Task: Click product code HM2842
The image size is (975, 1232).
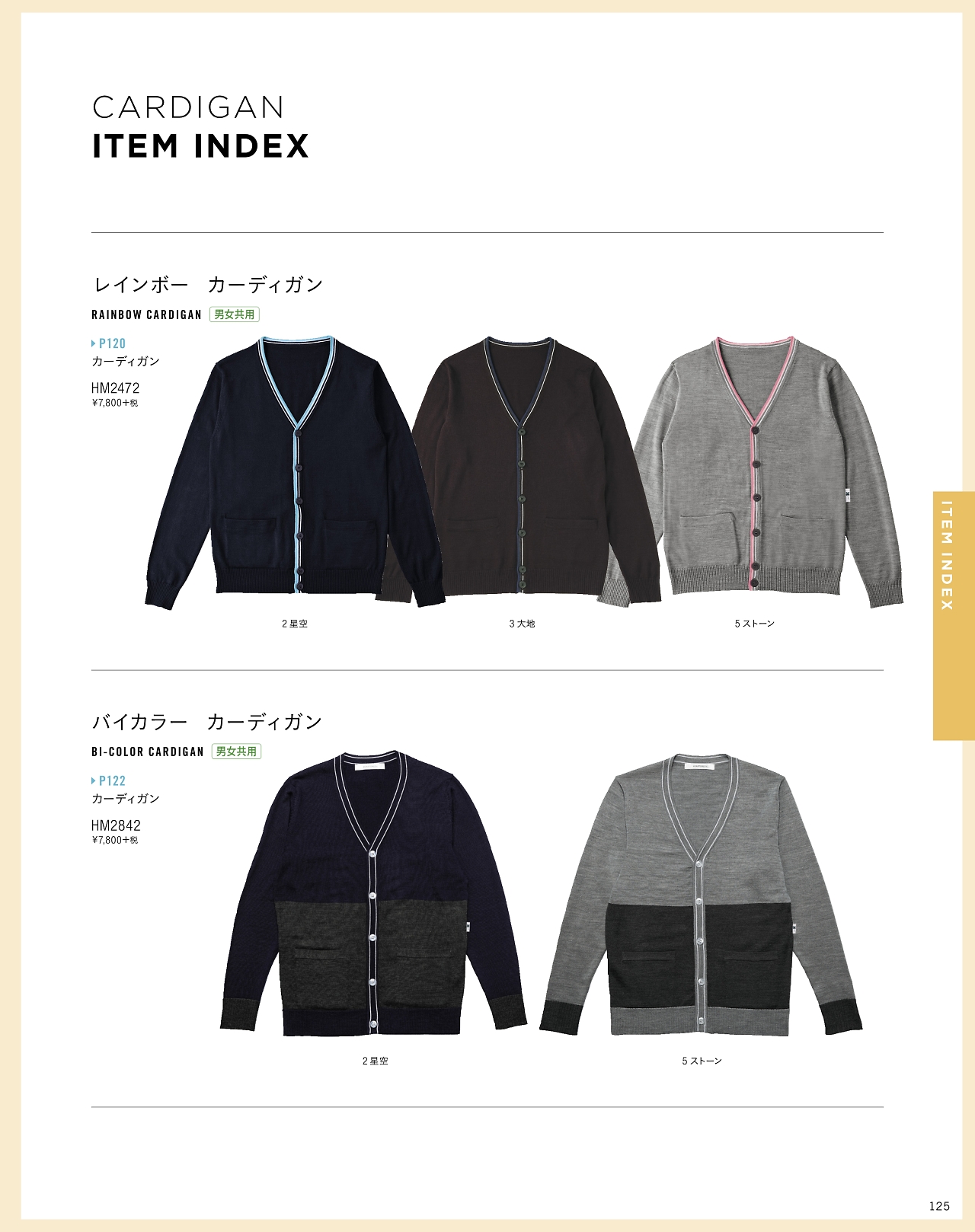Action: click(116, 825)
